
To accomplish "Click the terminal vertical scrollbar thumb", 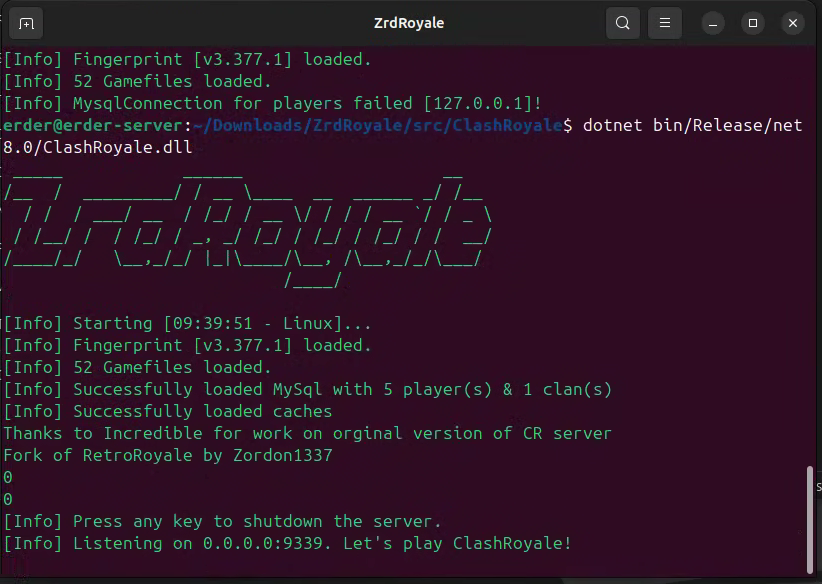I will point(810,519).
